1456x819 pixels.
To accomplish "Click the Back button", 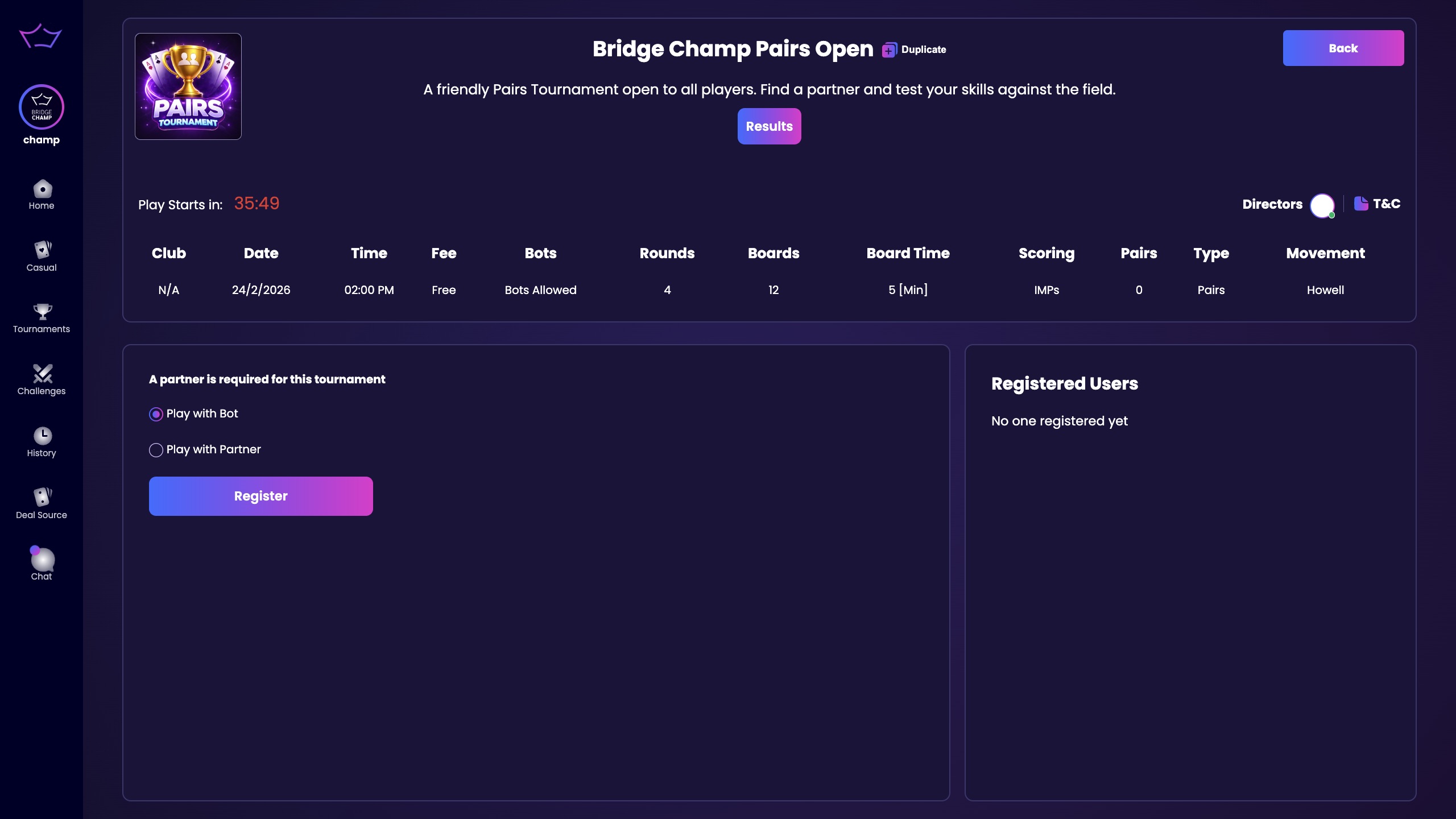I will [x=1343, y=48].
